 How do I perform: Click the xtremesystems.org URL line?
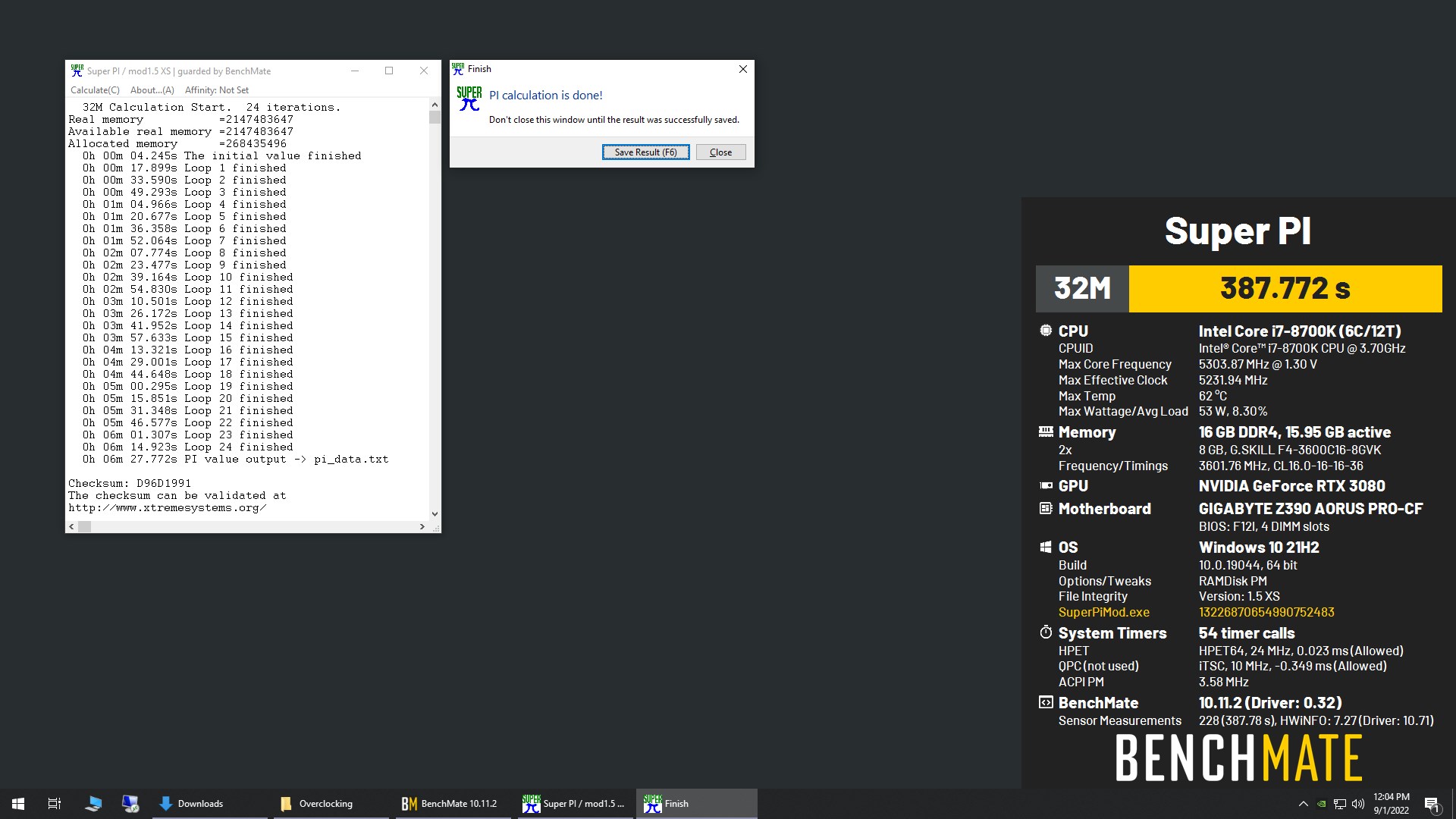pyautogui.click(x=167, y=508)
